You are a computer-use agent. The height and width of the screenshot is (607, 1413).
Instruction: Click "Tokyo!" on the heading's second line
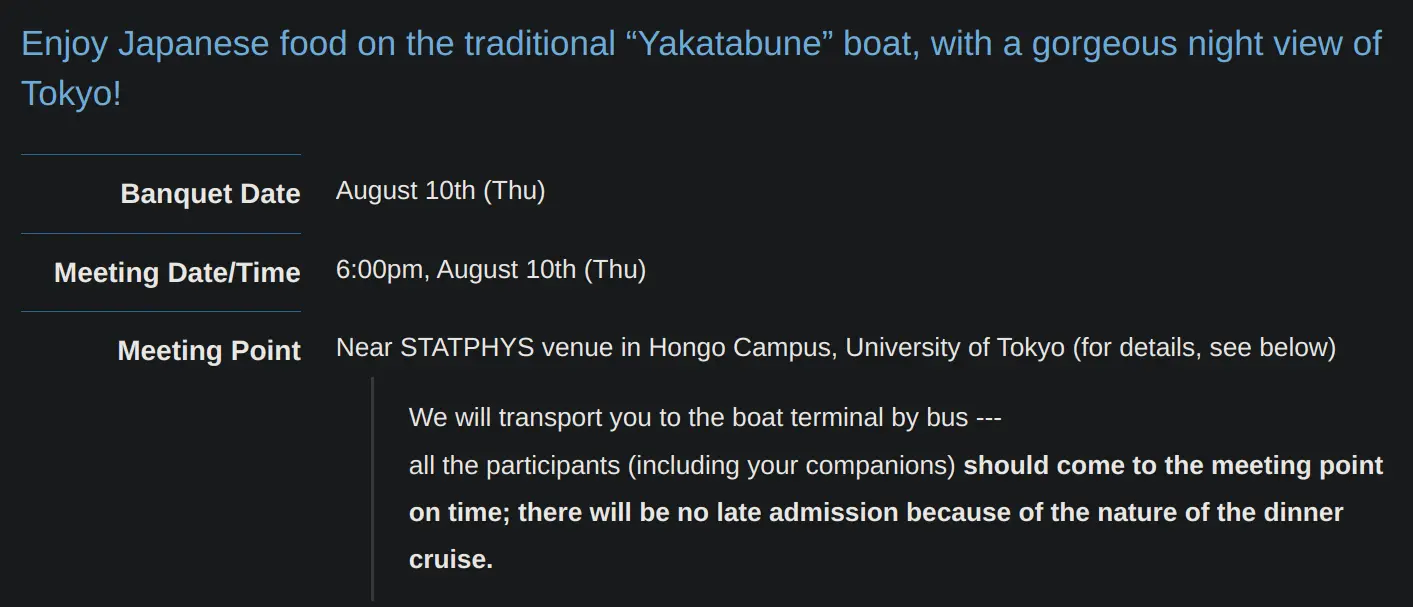(x=71, y=94)
